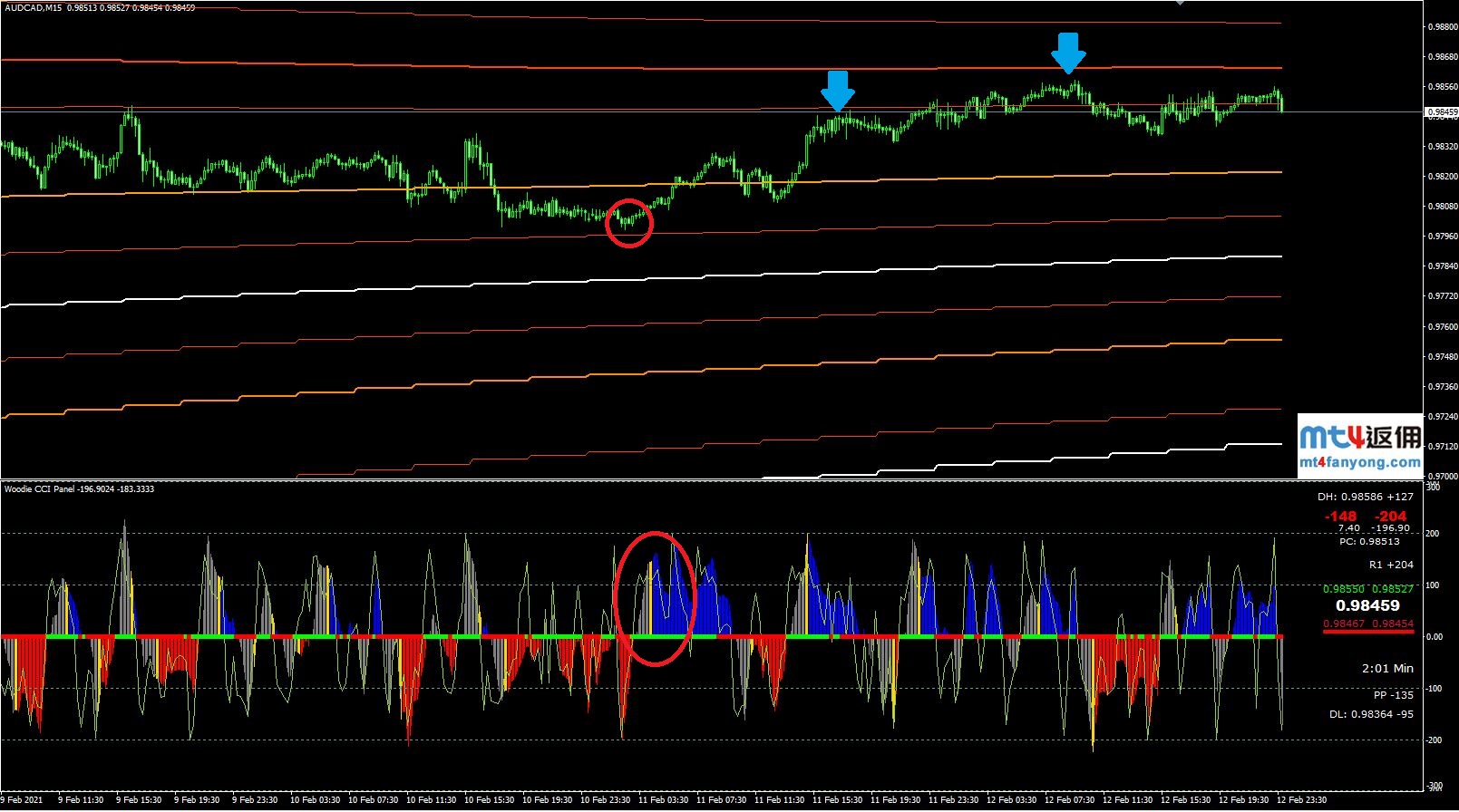This screenshot has width=1459, height=812.
Task: Click the right blue down arrow marker
Action: (1068, 53)
